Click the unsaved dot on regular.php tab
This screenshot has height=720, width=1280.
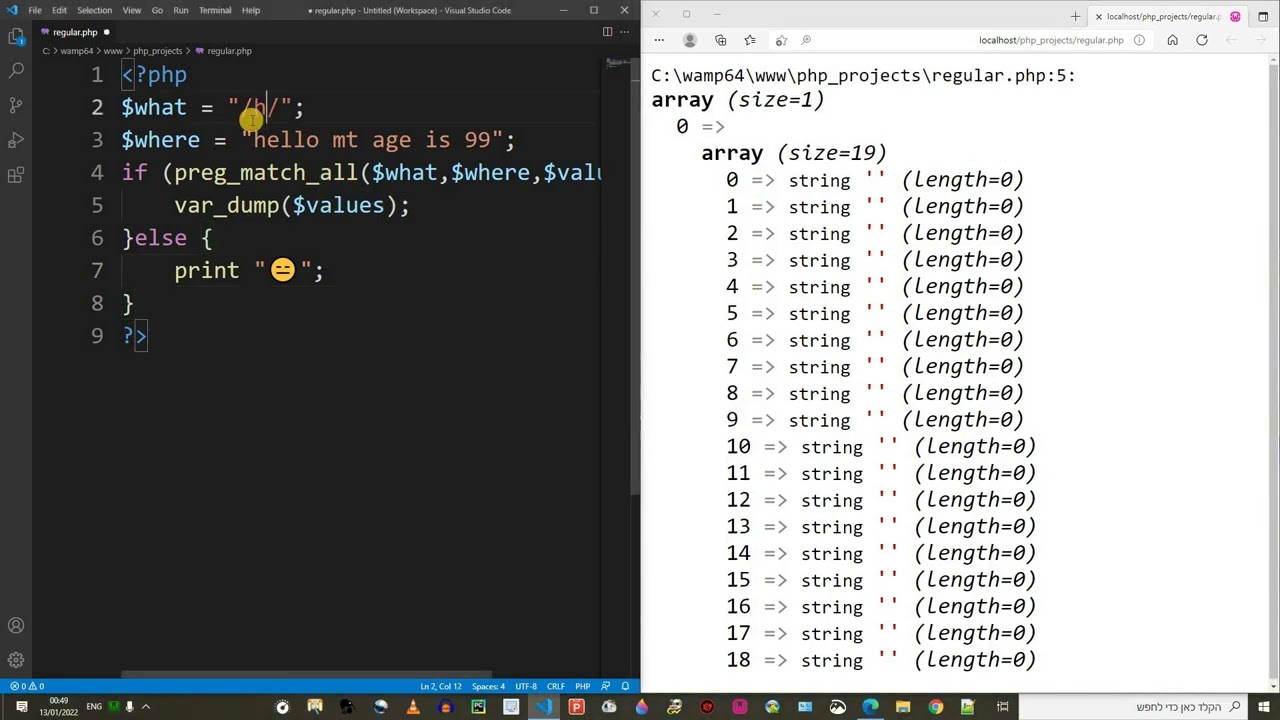pyautogui.click(x=106, y=32)
